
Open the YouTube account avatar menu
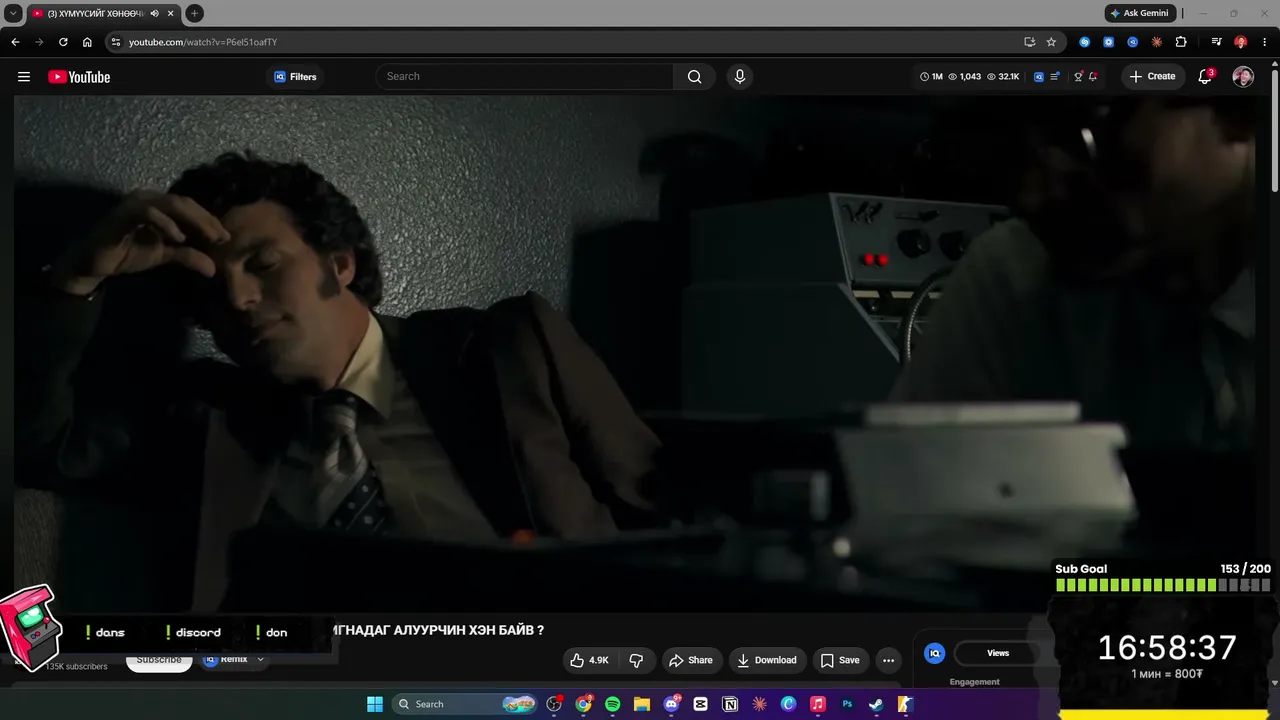(1243, 77)
